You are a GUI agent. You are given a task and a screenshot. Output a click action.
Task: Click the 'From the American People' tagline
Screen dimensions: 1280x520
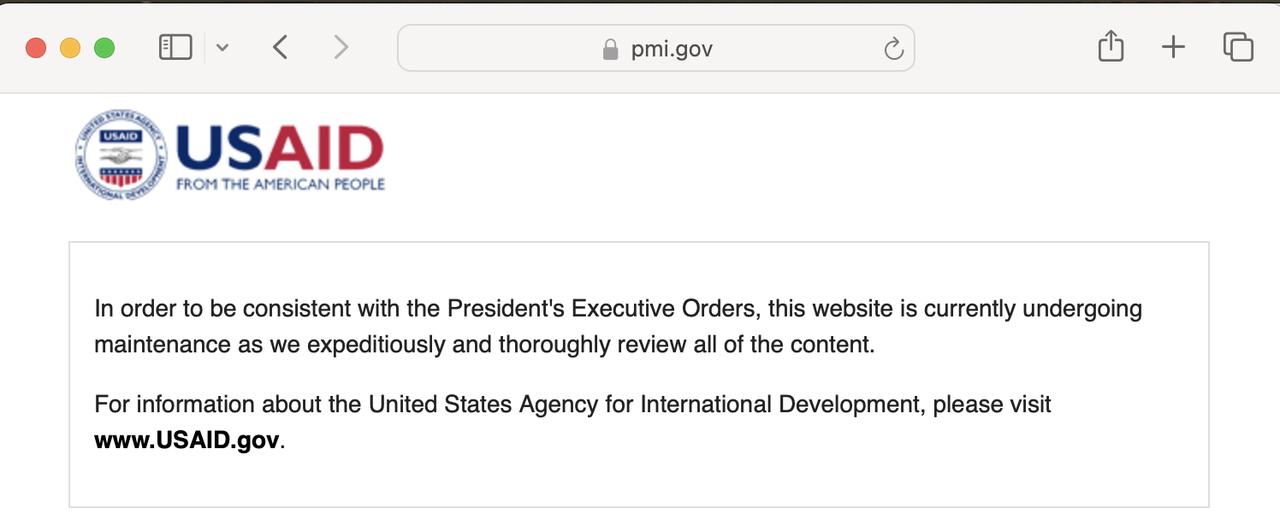pos(280,184)
